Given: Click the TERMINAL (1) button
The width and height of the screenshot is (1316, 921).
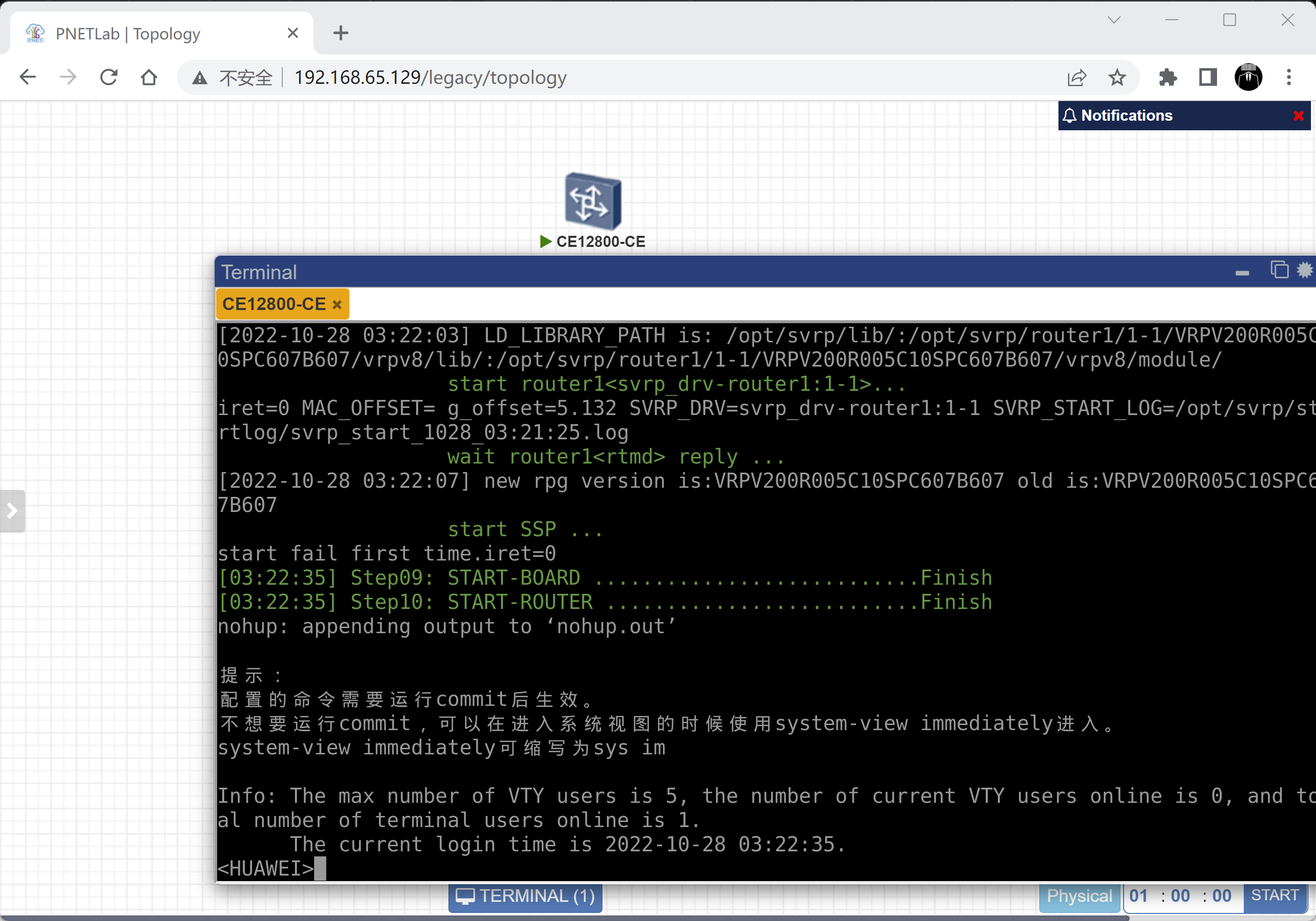Looking at the screenshot, I should [525, 896].
